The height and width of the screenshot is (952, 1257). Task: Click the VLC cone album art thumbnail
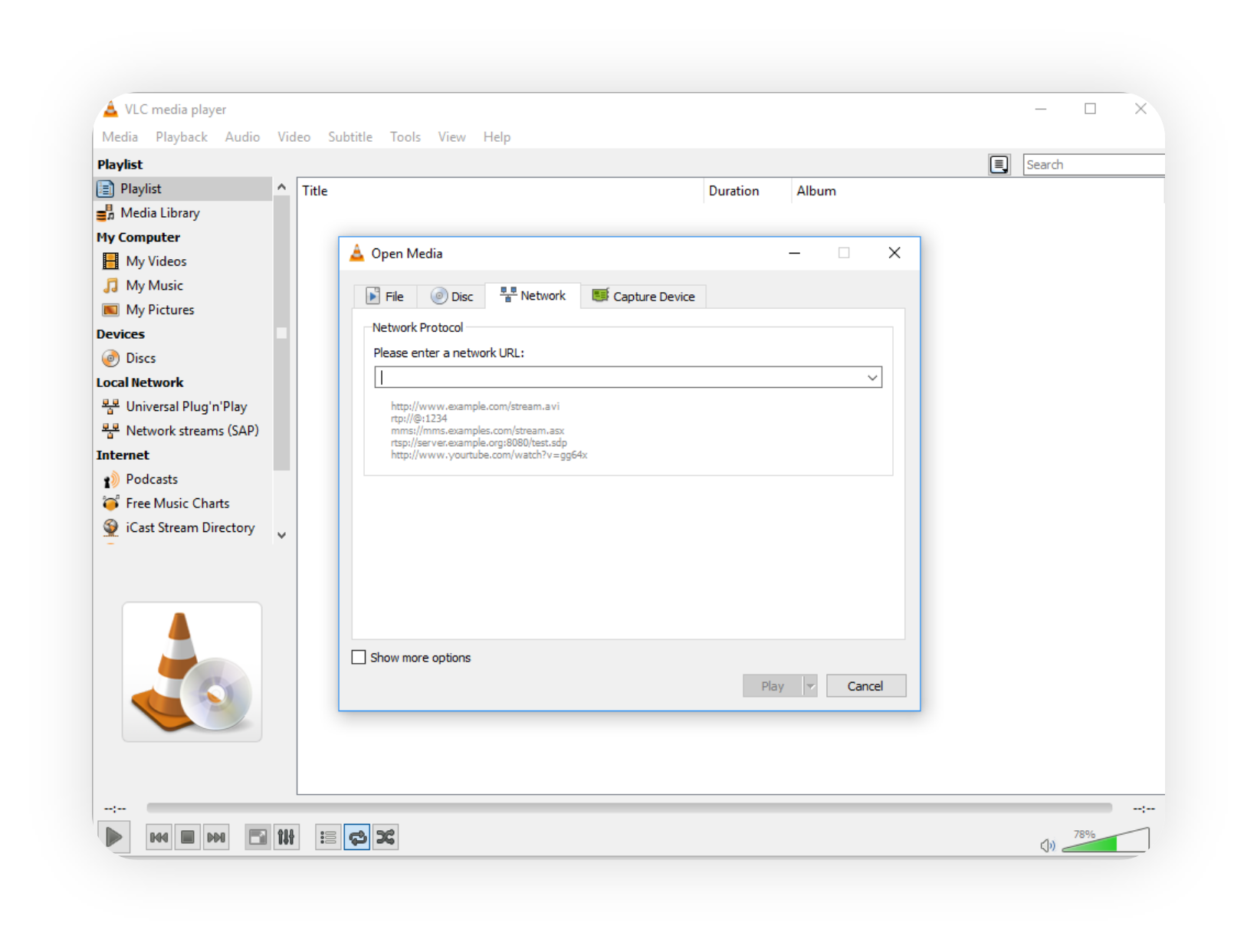click(192, 671)
